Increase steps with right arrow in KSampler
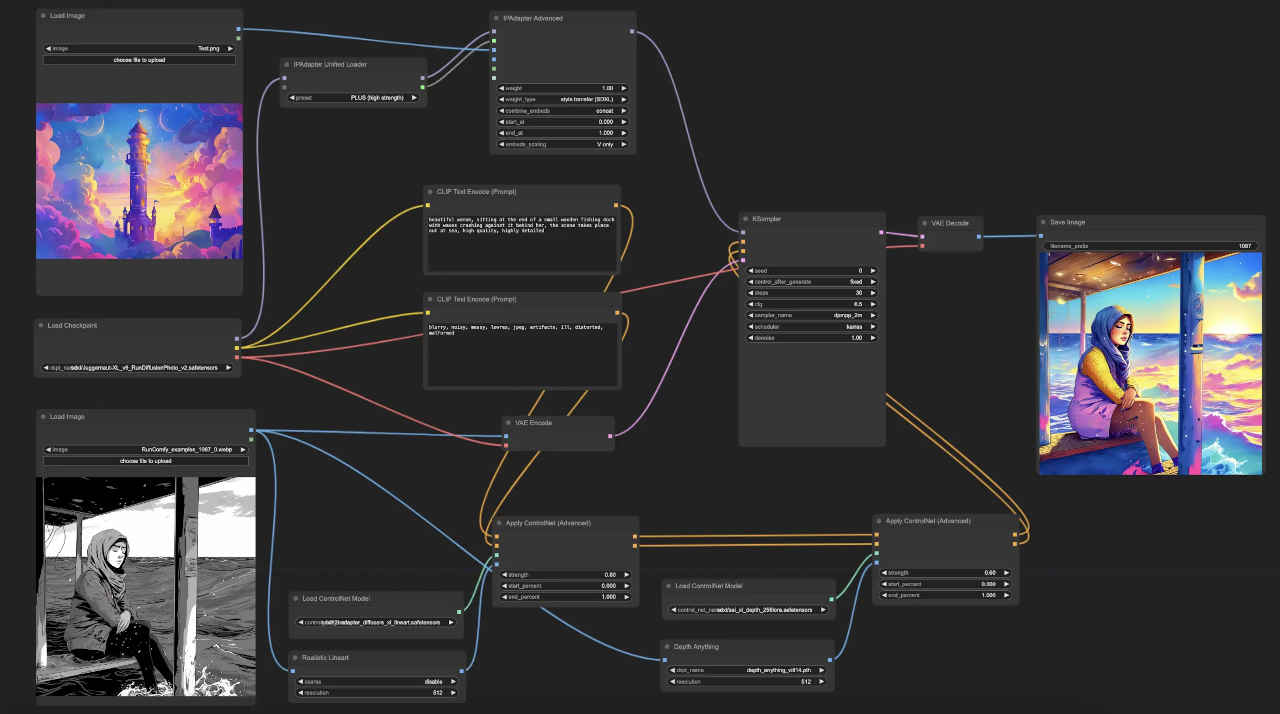 [x=874, y=293]
